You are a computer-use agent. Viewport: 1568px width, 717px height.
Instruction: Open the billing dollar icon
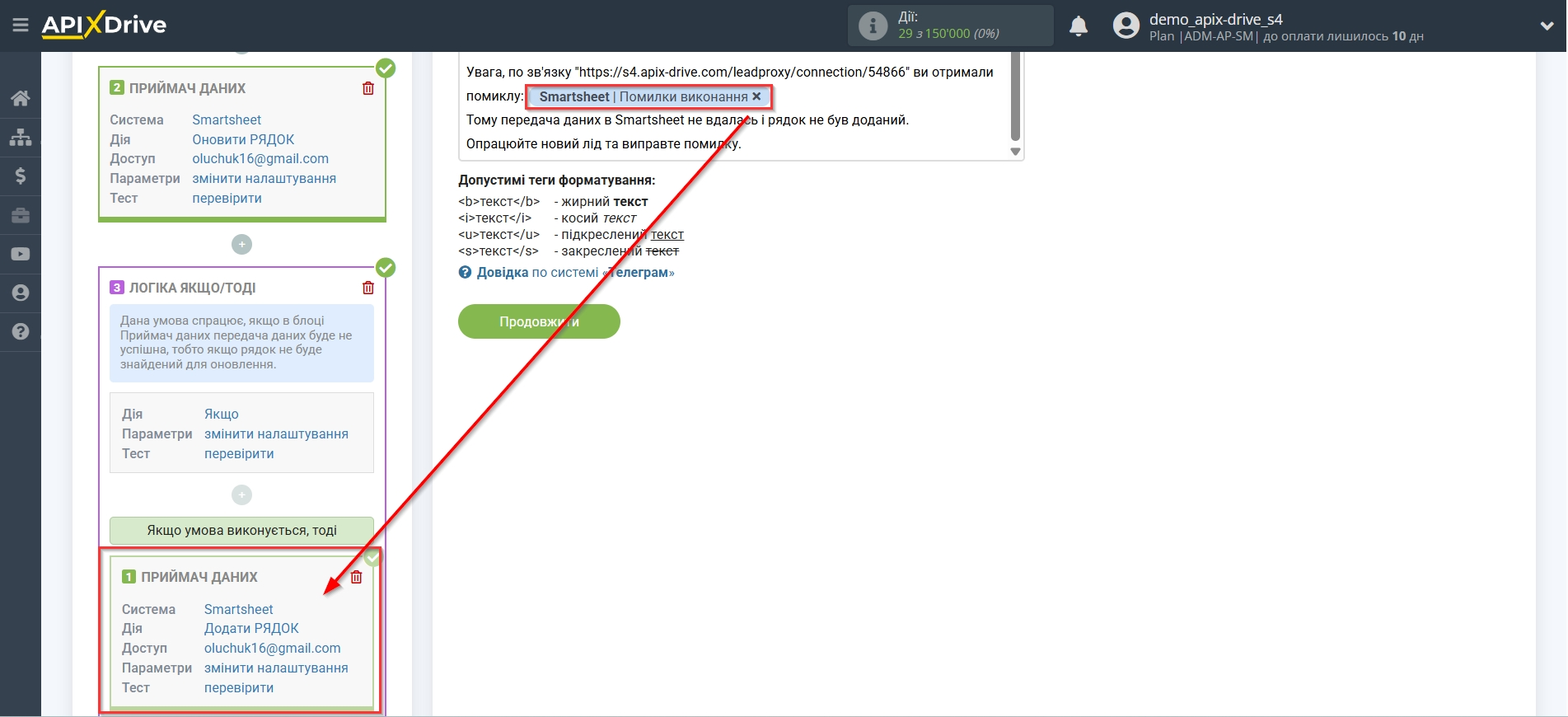tap(21, 176)
